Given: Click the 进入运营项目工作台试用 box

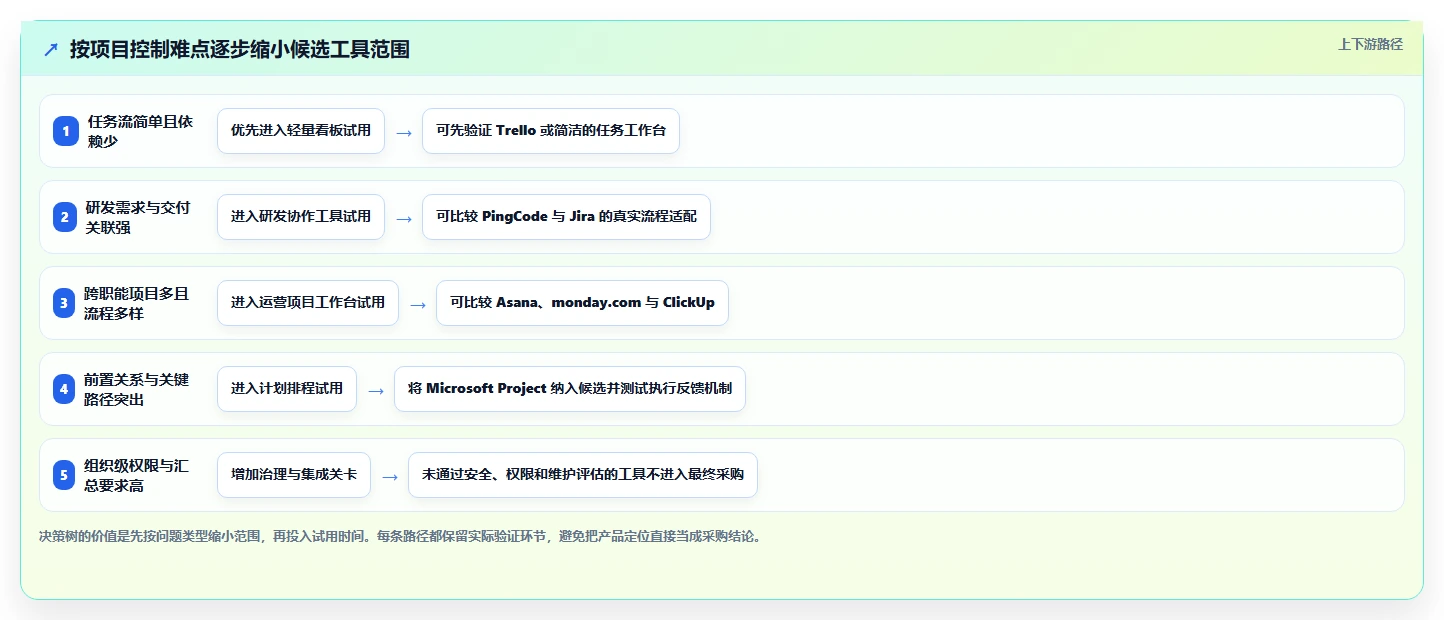Looking at the screenshot, I should (308, 303).
